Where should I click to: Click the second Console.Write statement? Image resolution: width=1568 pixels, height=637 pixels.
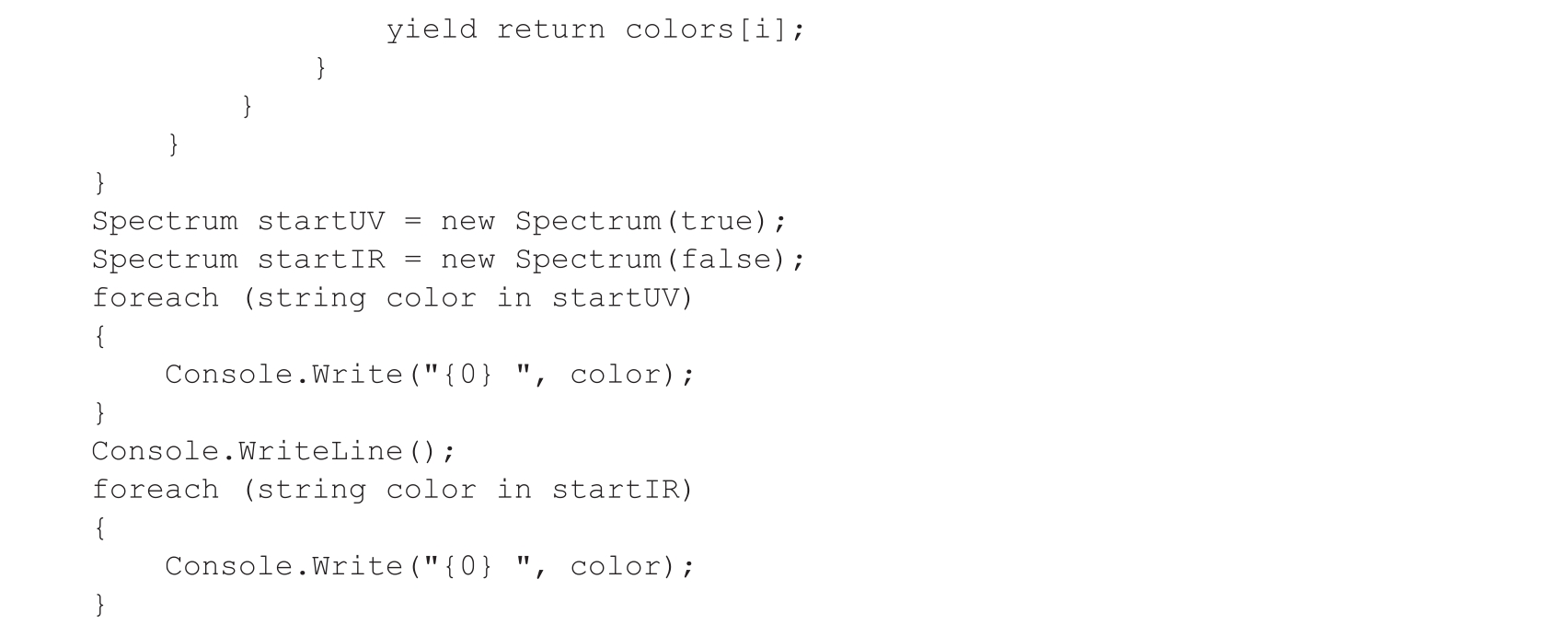pyautogui.click(x=430, y=566)
